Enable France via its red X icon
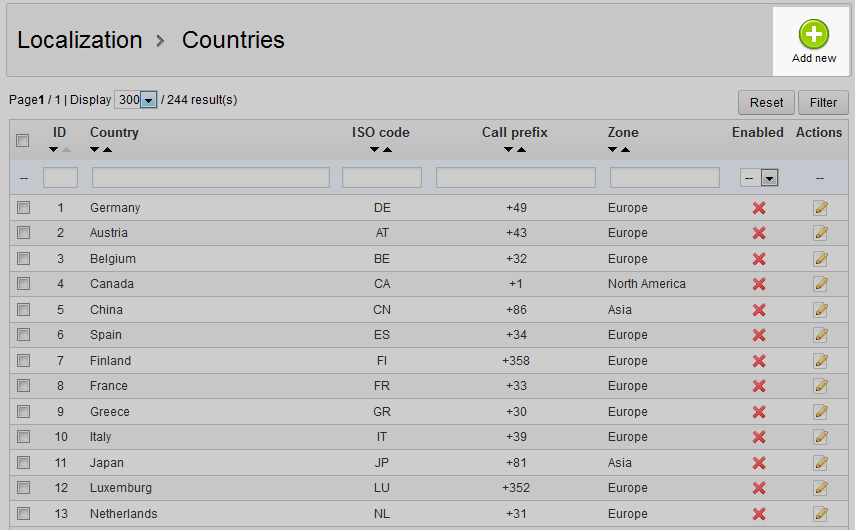 (x=759, y=386)
